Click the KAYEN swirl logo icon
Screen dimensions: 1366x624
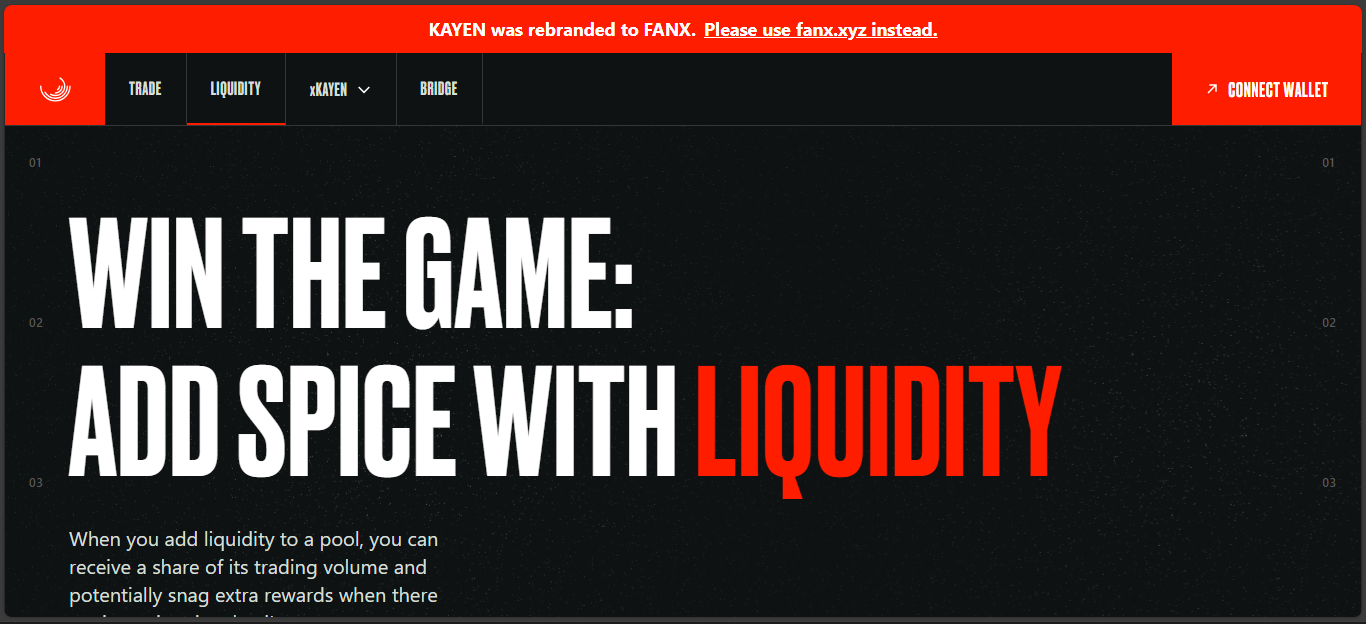(55, 89)
